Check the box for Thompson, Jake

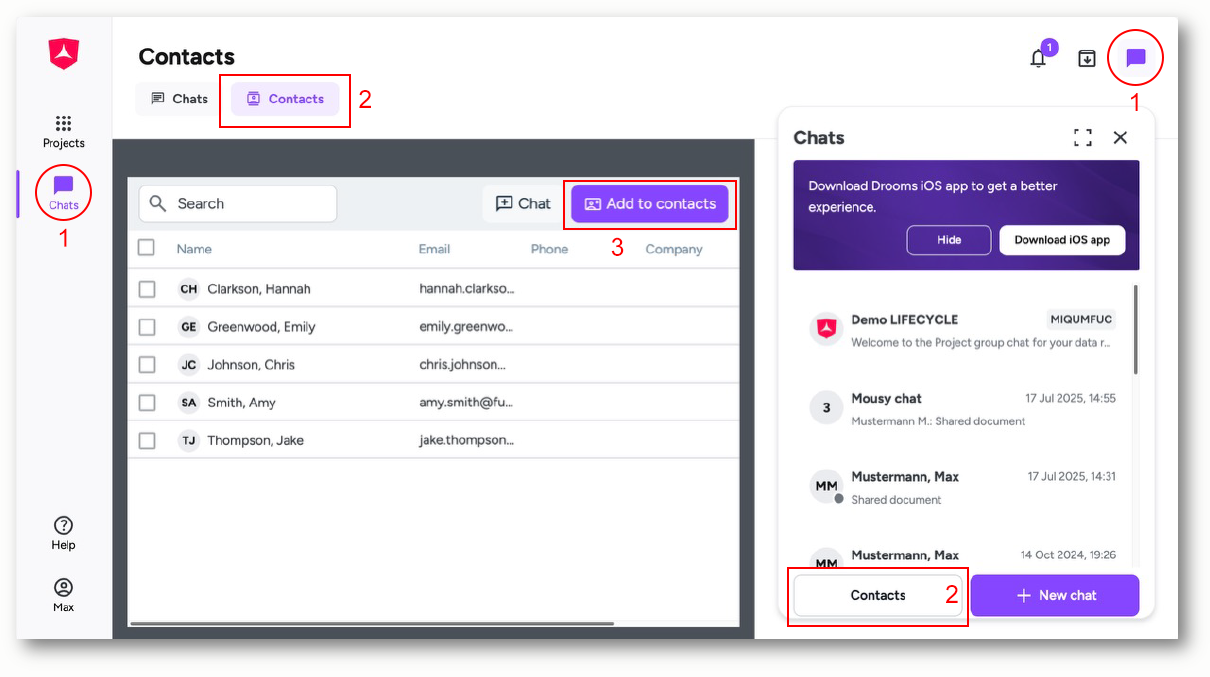[147, 441]
